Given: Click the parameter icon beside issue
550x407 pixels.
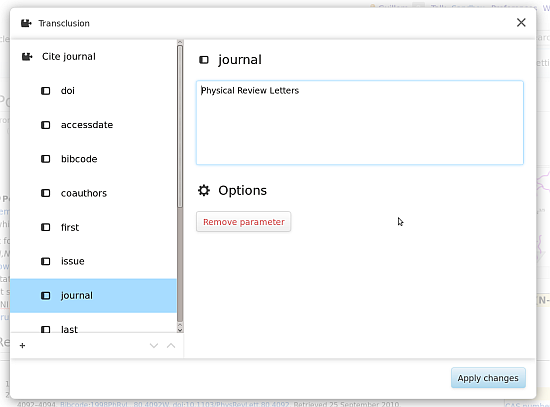Looking at the screenshot, I should point(46,261).
